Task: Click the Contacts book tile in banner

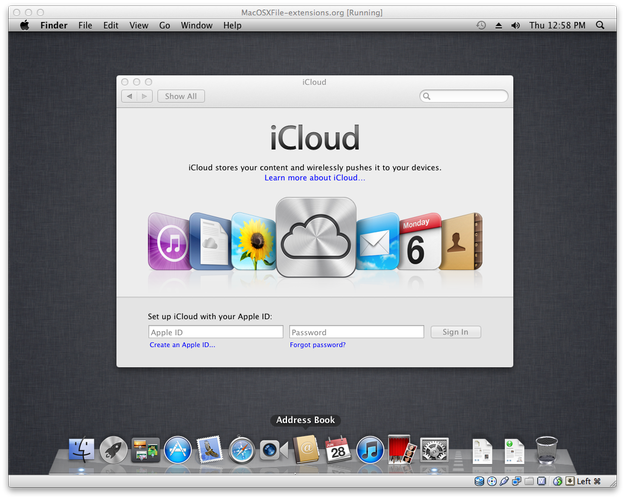Action: click(462, 242)
